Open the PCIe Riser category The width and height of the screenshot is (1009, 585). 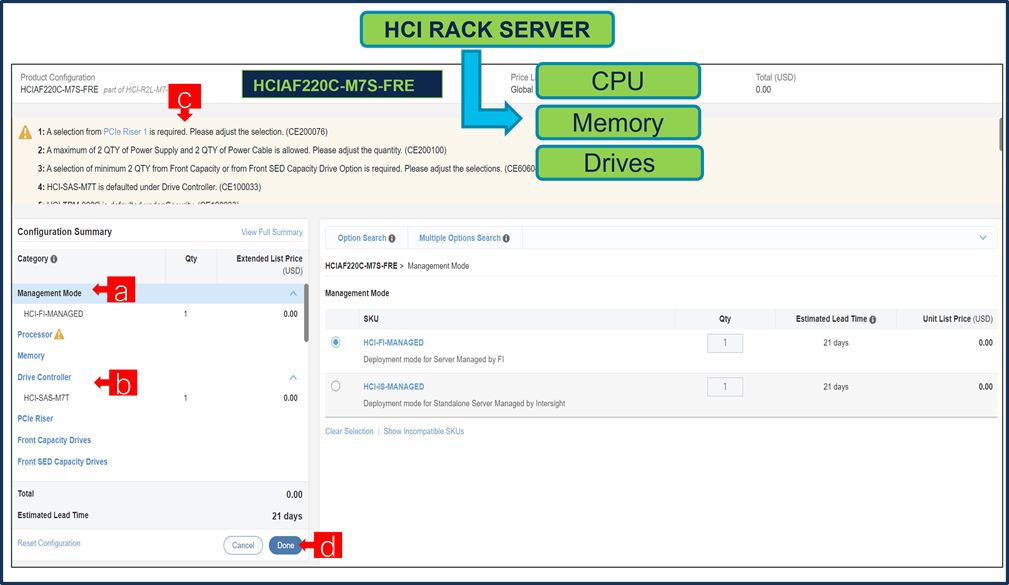click(35, 418)
